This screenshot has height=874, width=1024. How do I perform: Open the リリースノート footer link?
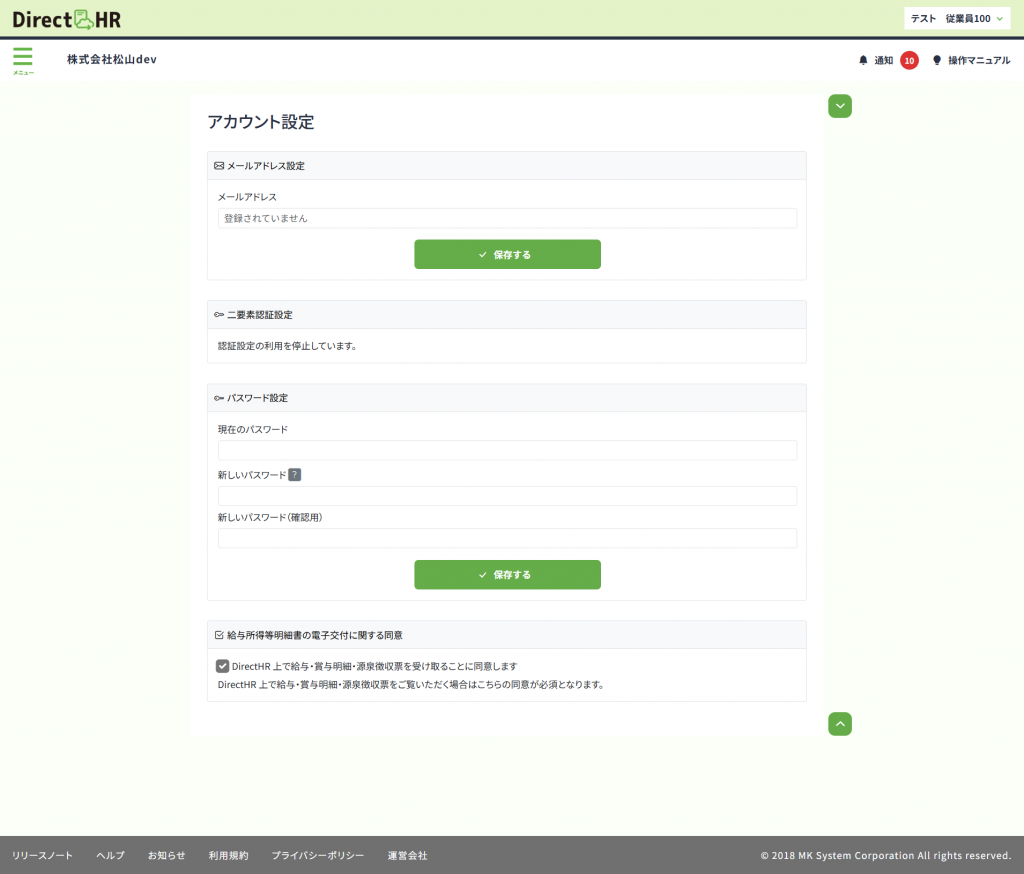coord(42,856)
